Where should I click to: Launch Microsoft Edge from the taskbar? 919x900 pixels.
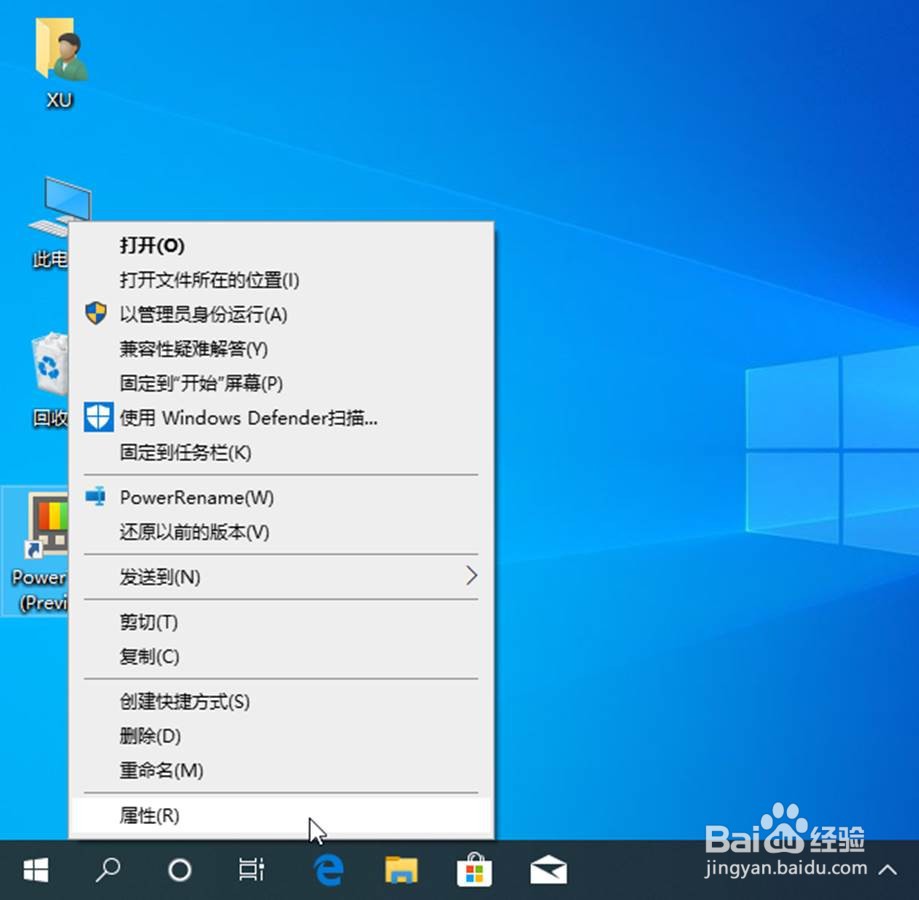tap(326, 871)
